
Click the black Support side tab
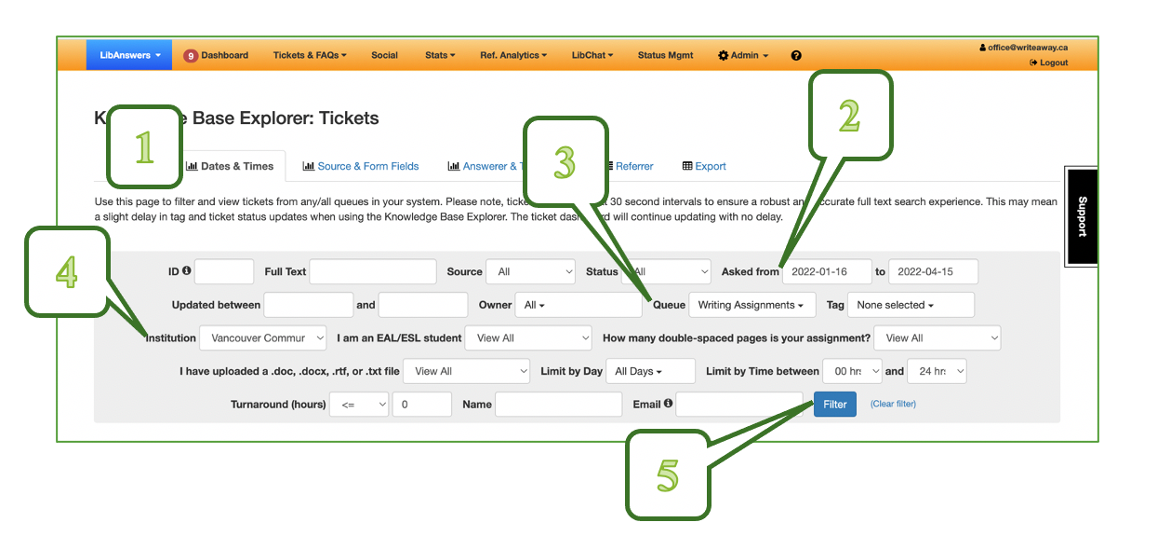[1081, 216]
